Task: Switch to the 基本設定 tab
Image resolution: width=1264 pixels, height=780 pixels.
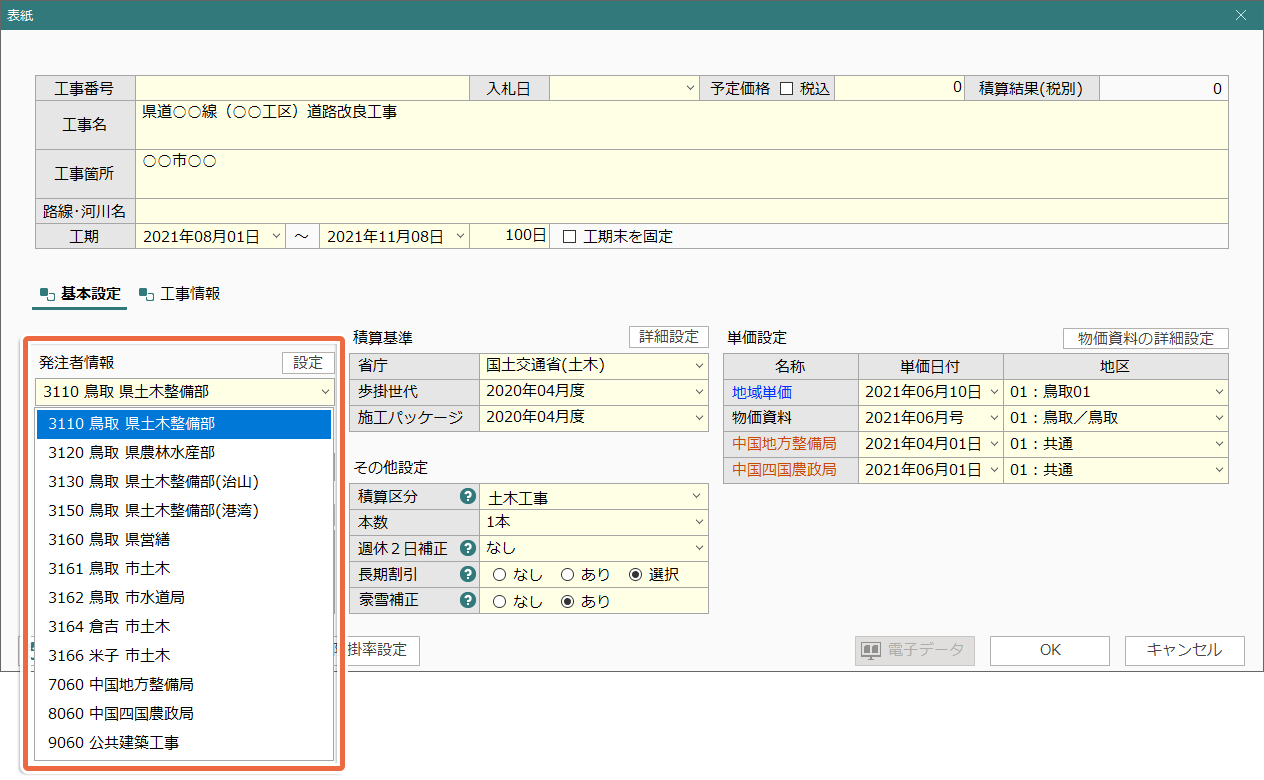Action: (x=80, y=294)
